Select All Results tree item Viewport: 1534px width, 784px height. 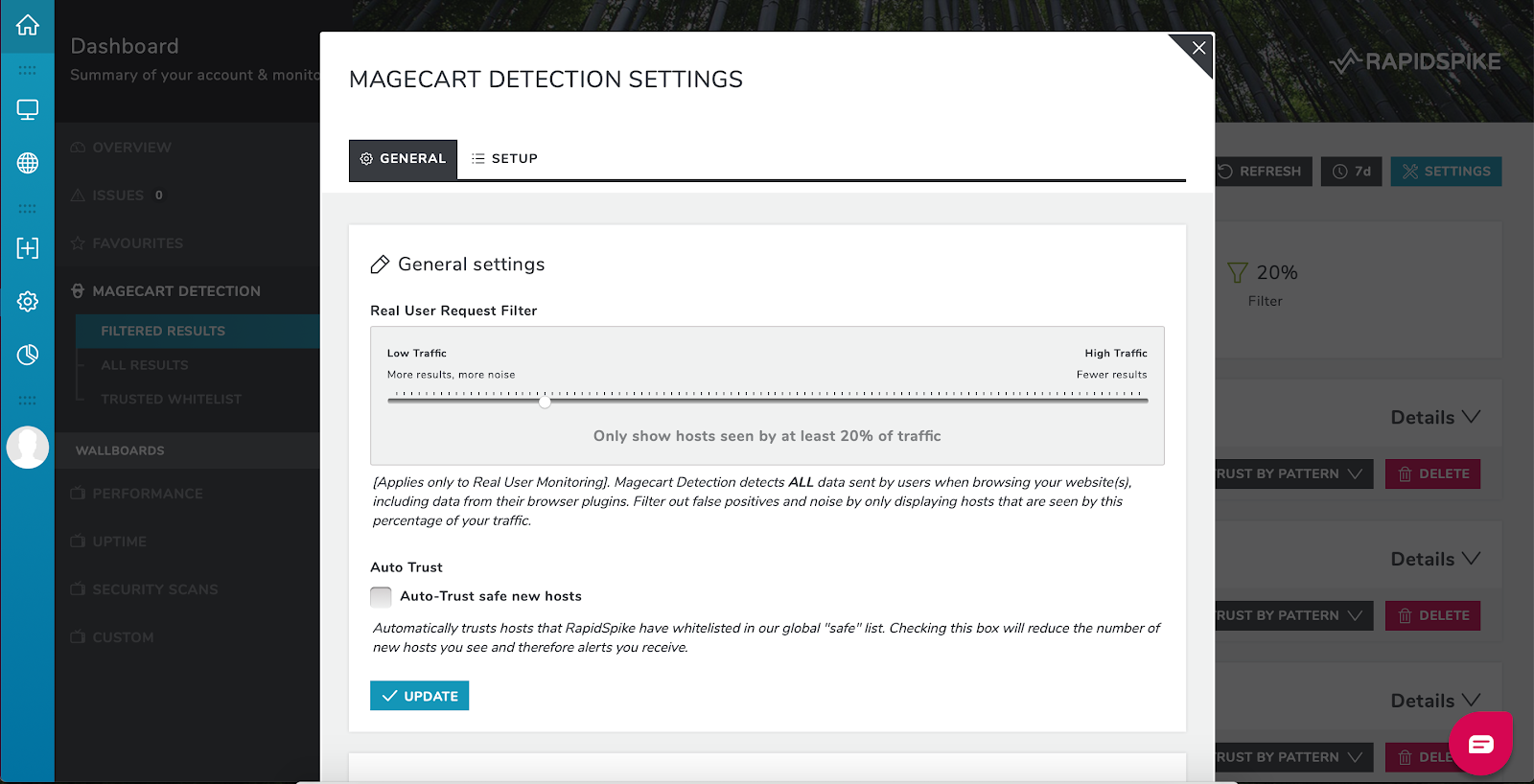coord(145,365)
